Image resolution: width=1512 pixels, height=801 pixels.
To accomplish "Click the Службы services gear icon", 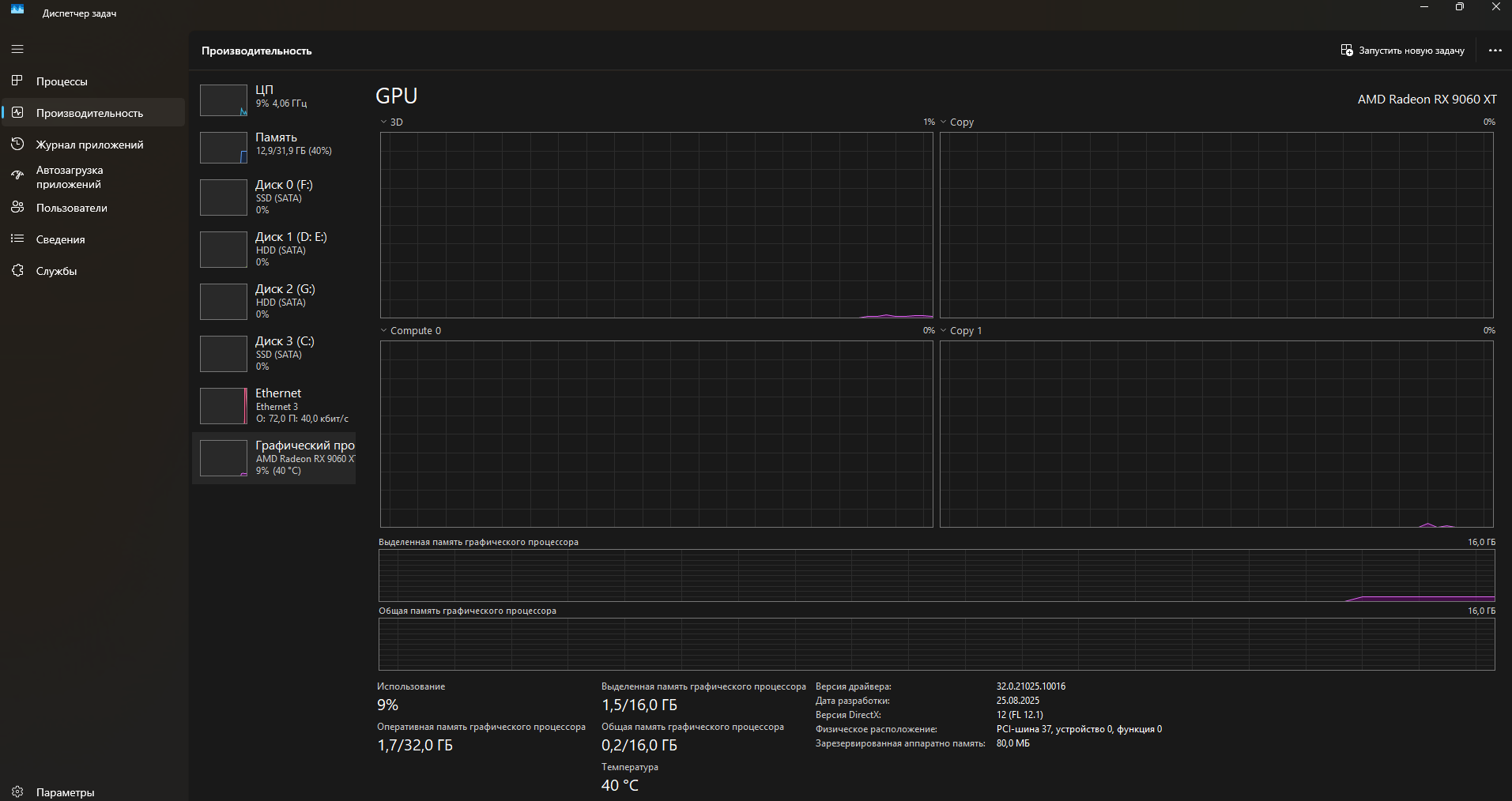I will pos(17,271).
